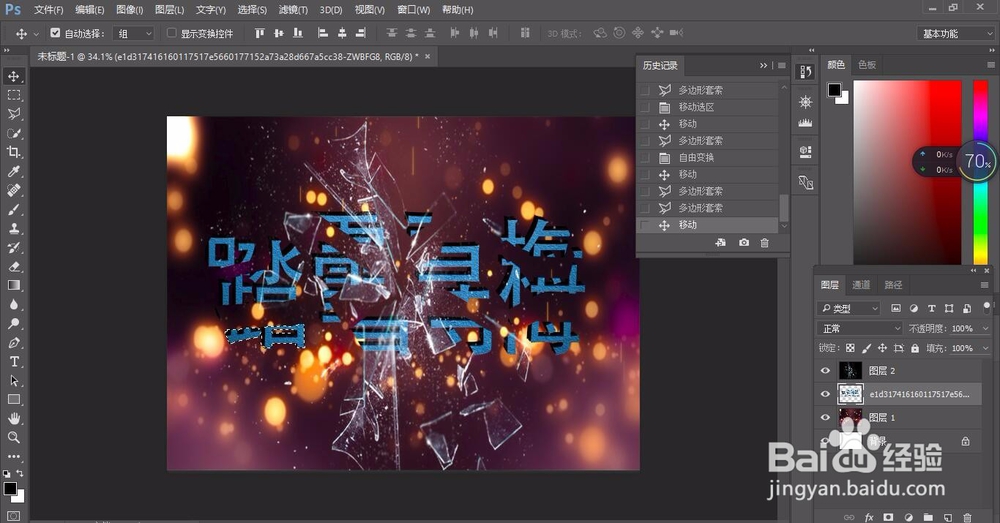Adjust the hue slider strip

click(x=980, y=172)
